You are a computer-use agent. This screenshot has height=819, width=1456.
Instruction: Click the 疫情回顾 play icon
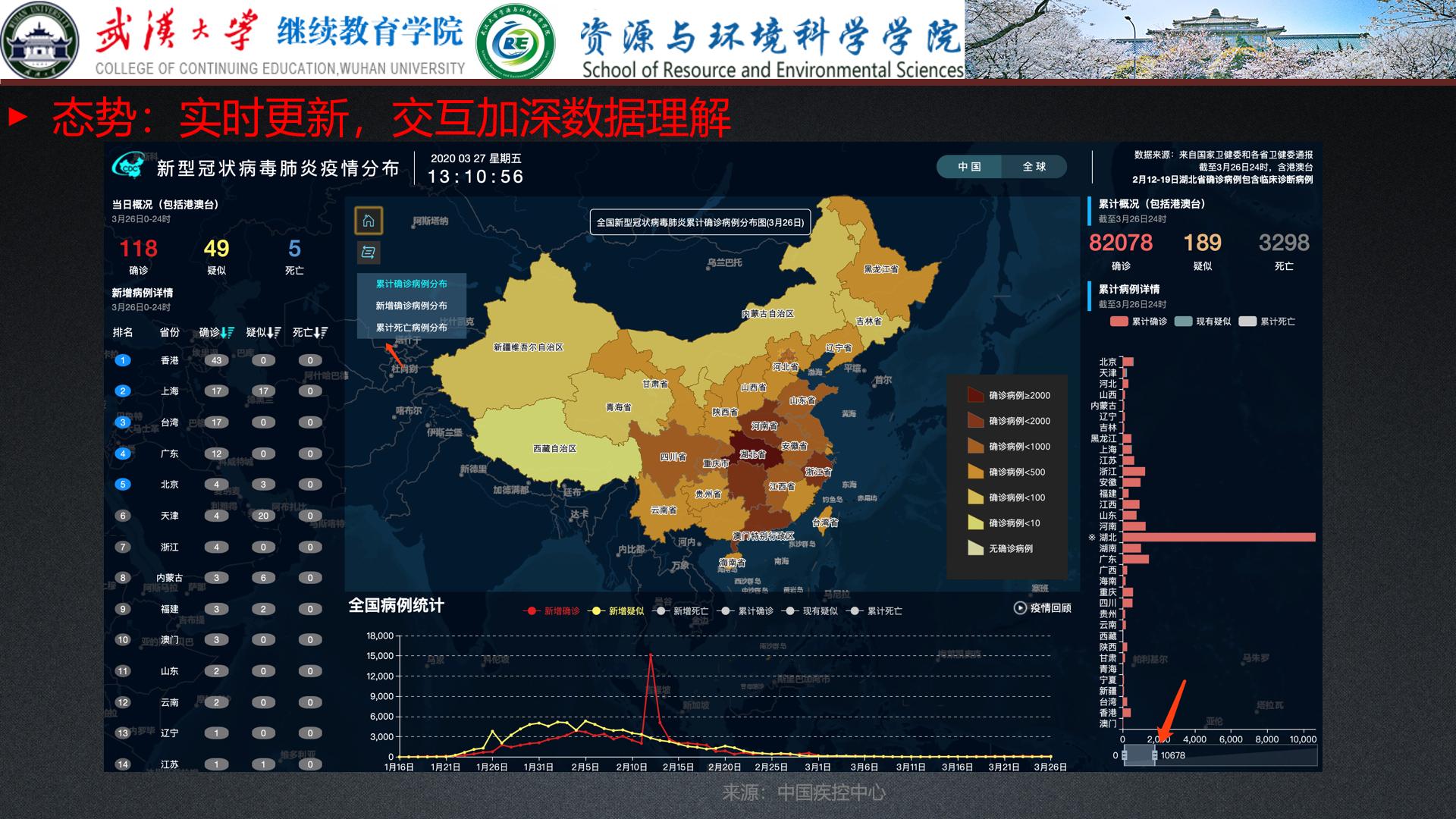coord(1020,608)
